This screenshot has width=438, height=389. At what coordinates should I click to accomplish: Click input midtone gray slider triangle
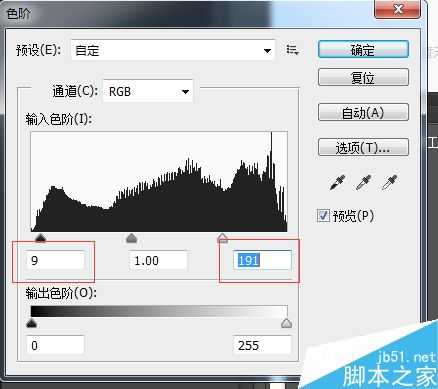pos(132,238)
